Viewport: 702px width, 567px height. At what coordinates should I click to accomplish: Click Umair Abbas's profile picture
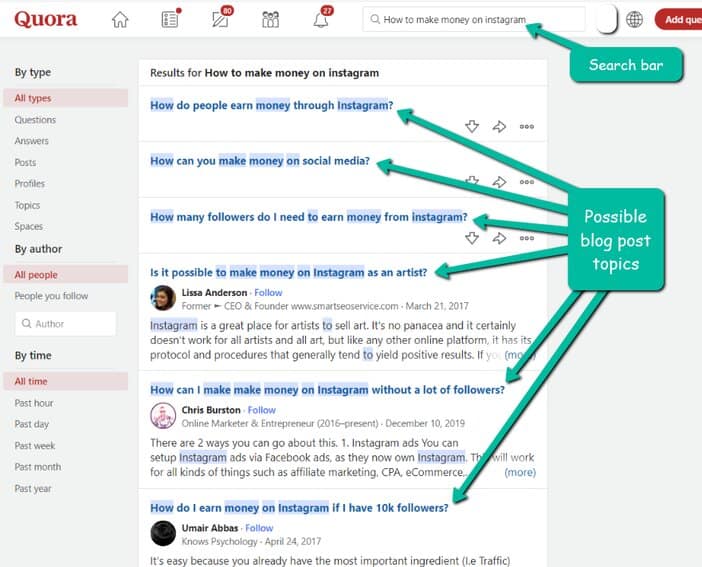[x=163, y=533]
